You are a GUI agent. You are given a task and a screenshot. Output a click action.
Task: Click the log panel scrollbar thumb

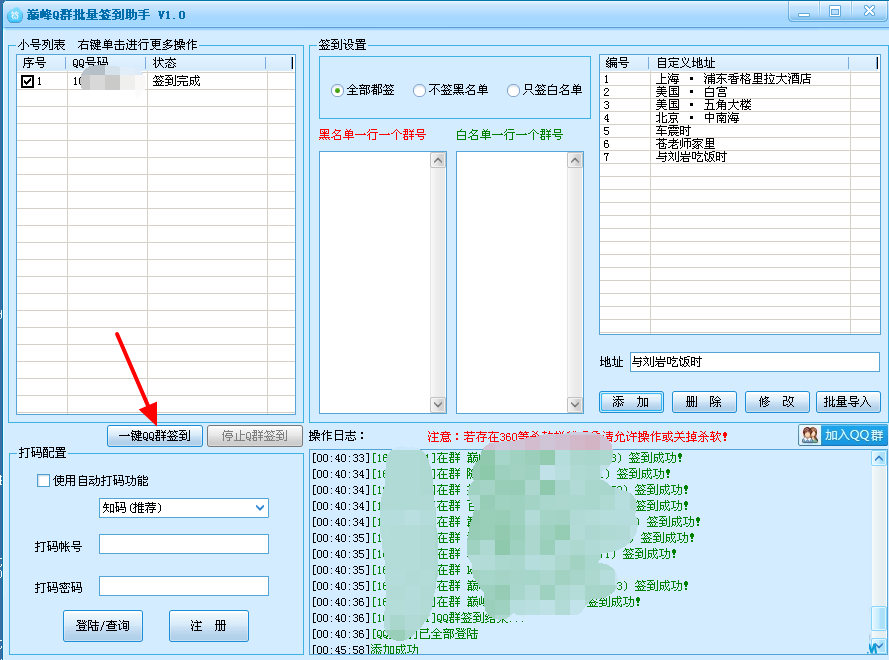point(879,618)
